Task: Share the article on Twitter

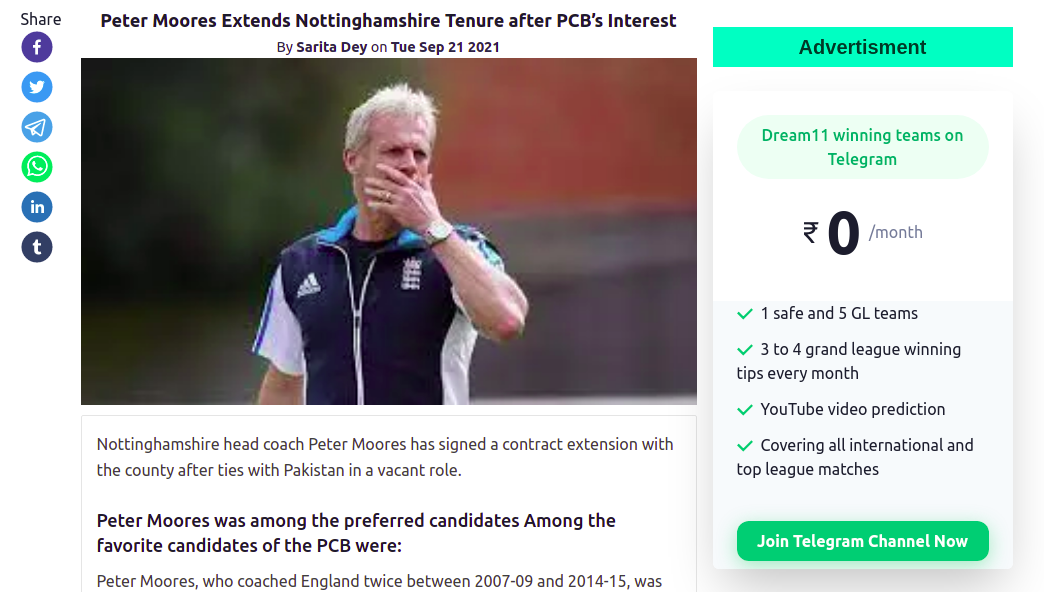Action: point(37,87)
